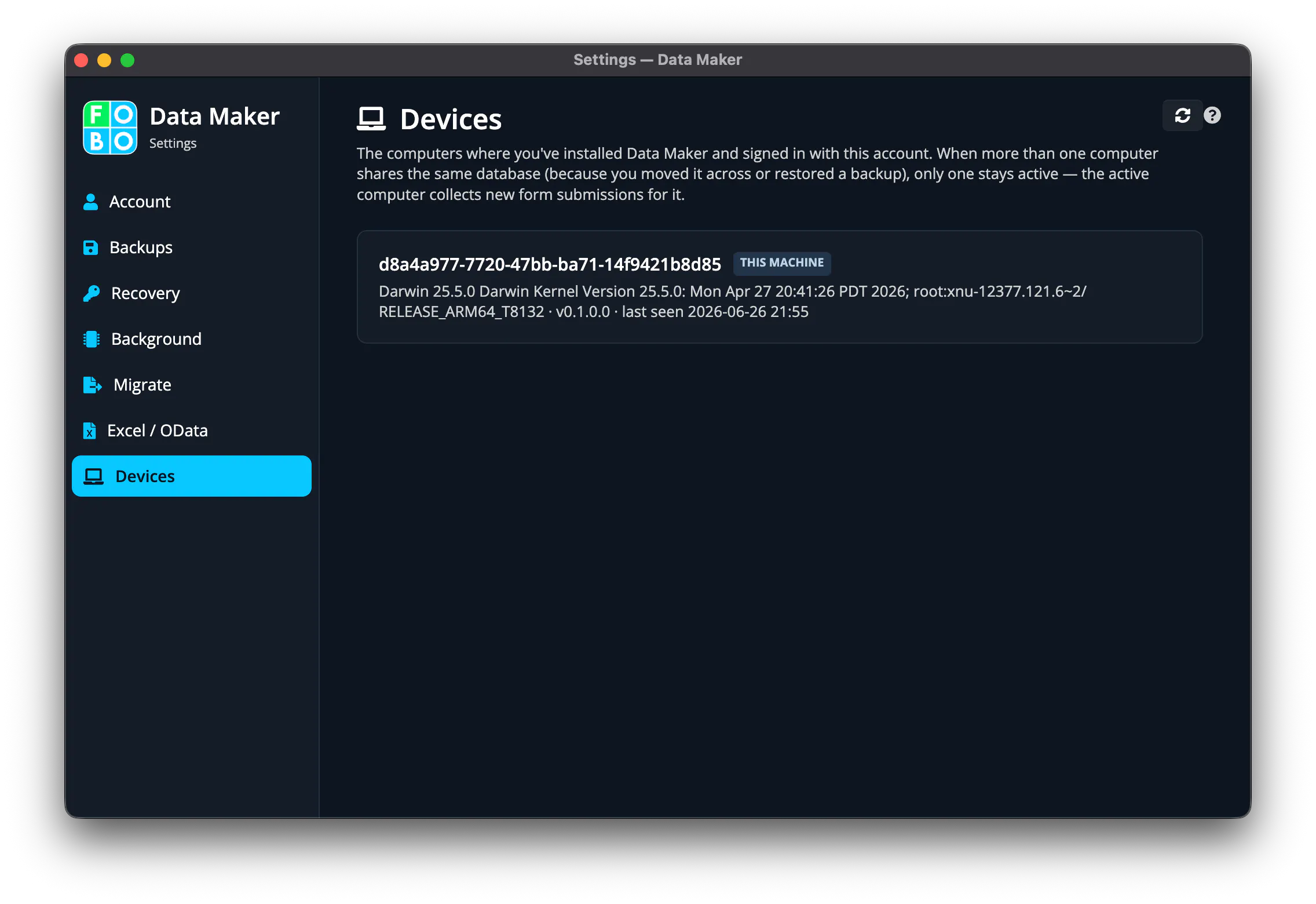Select the Devices sidebar label

[145, 476]
